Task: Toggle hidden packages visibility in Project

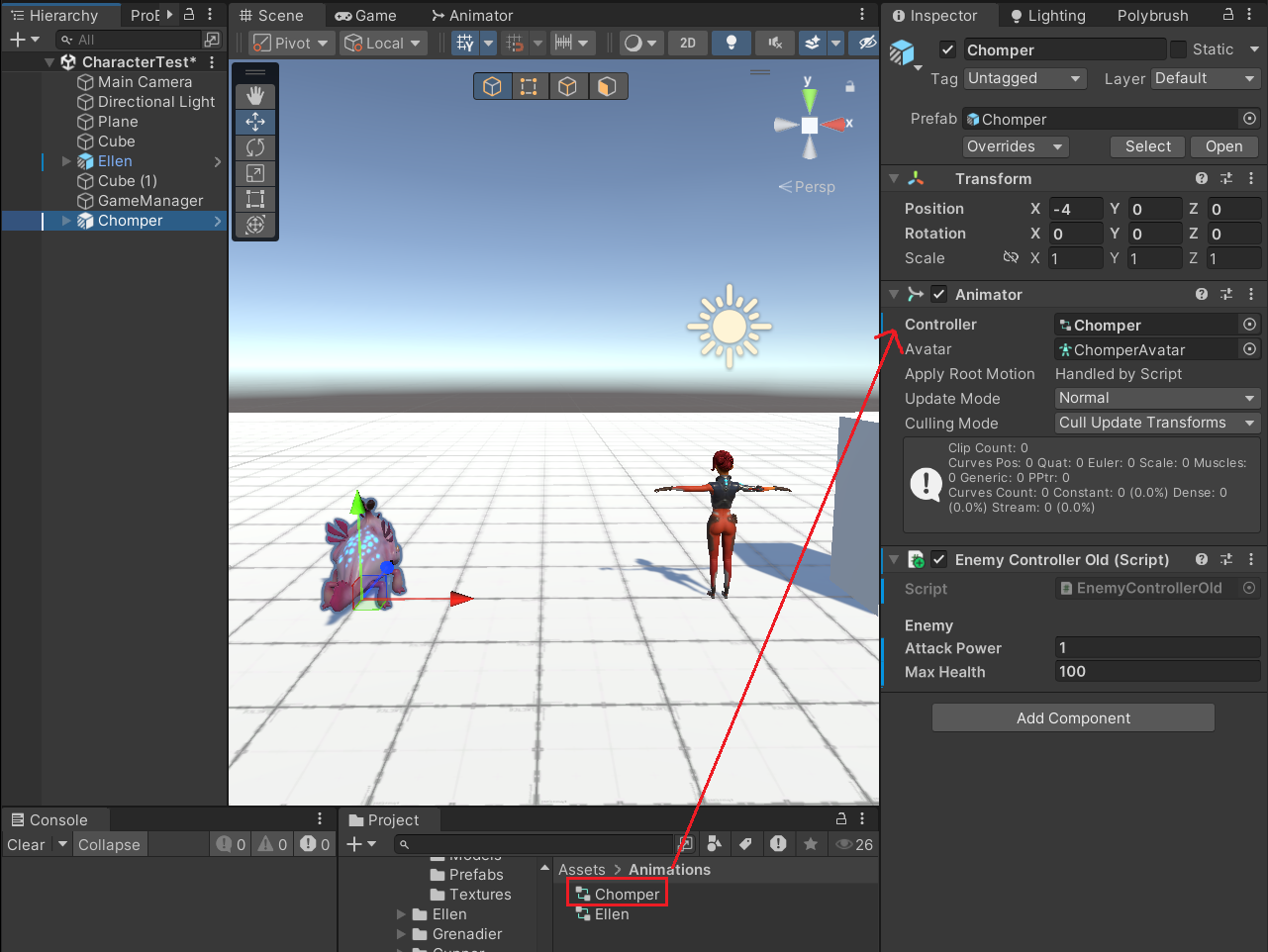Action: (x=854, y=844)
